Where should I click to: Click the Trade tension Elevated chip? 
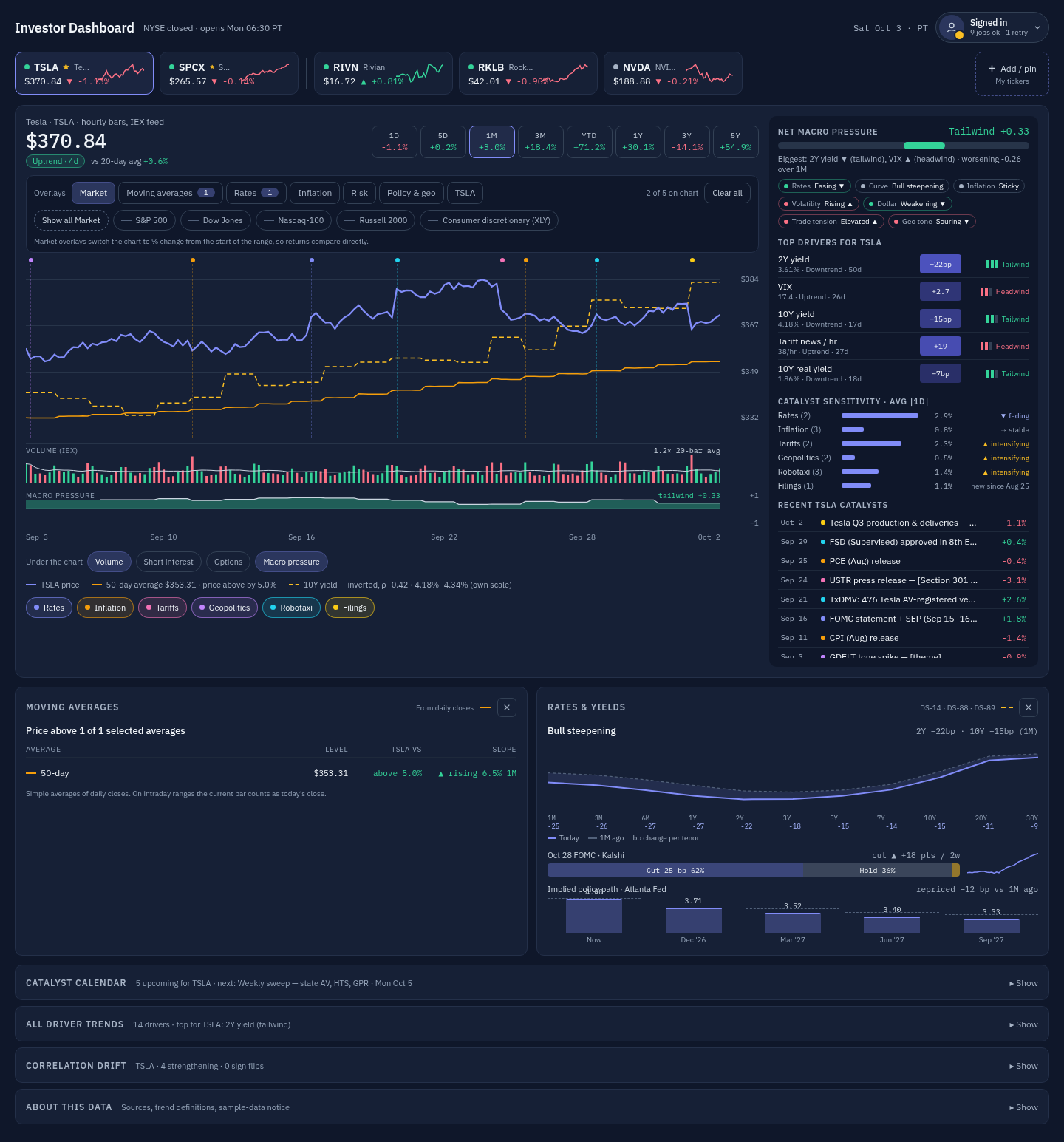pos(831,222)
